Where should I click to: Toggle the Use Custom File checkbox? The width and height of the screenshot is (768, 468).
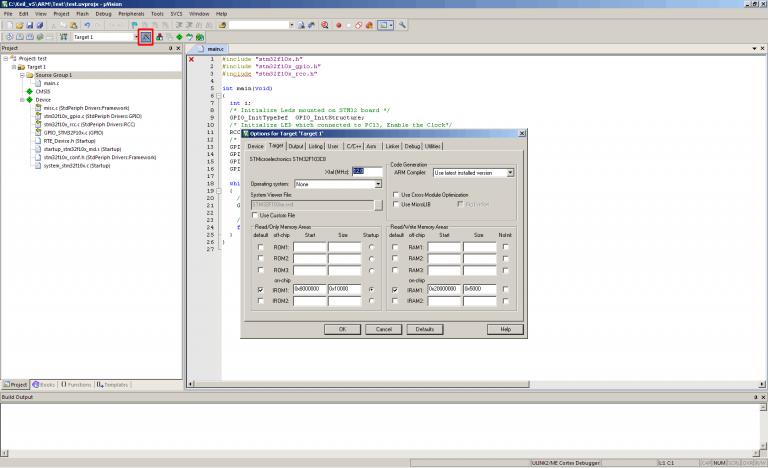pyautogui.click(x=254, y=214)
